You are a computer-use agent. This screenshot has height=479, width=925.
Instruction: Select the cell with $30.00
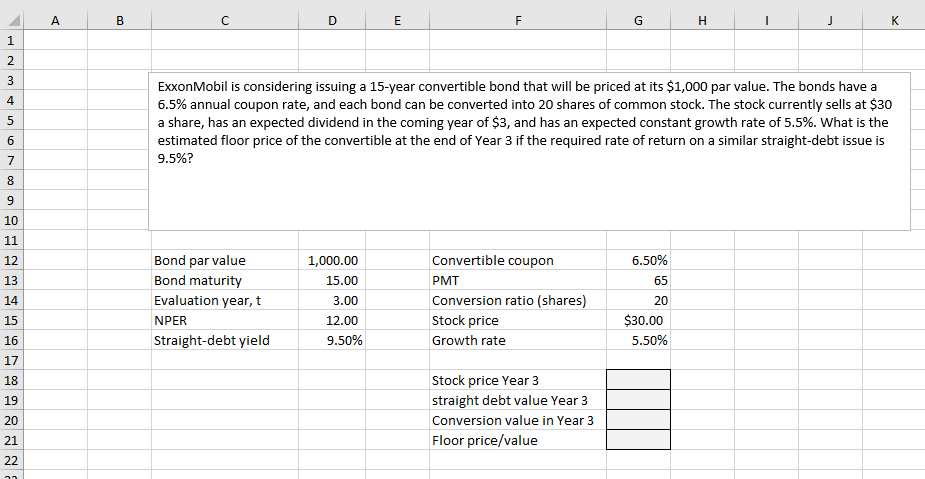pos(638,320)
